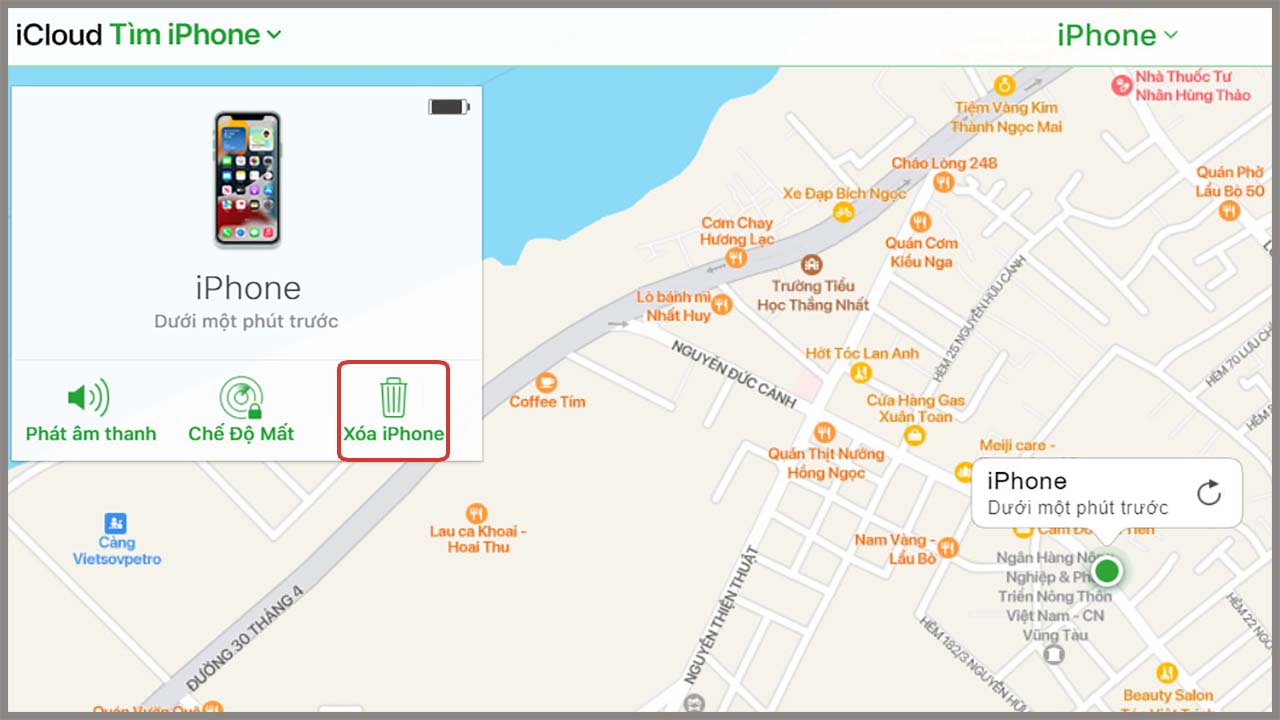Screen dimensions: 1280x720
Task: Click the Cháo Lòng 248 marker
Action: coord(942,182)
